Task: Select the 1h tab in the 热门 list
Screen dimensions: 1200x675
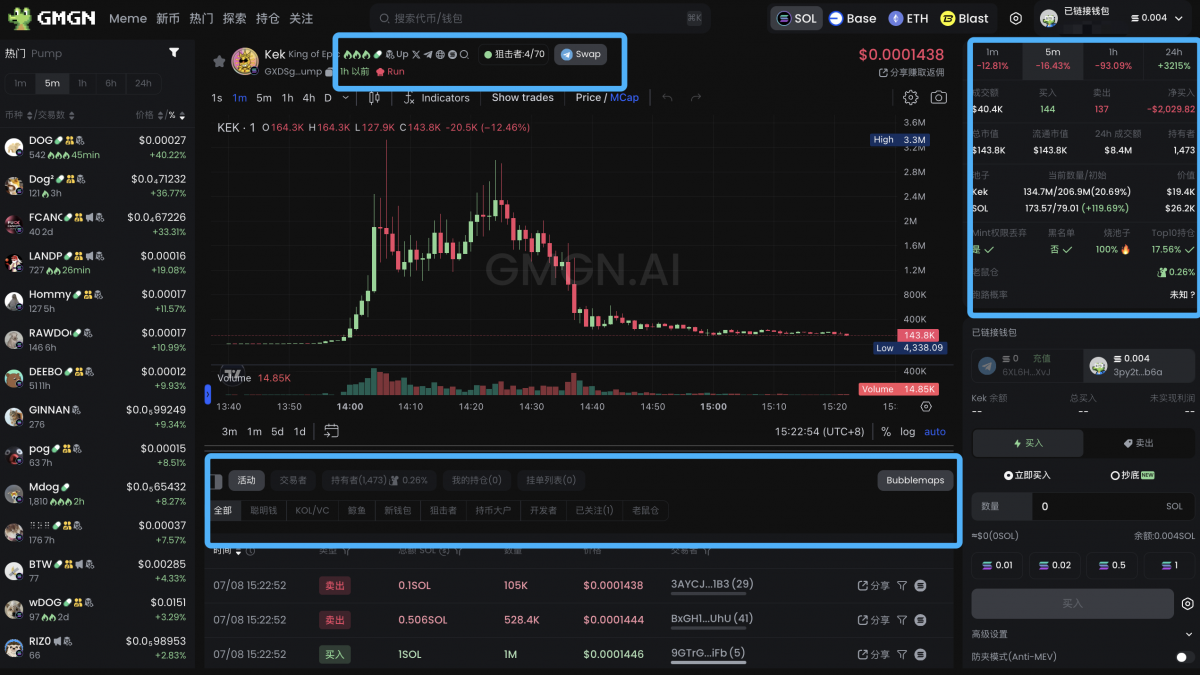Action: point(82,83)
